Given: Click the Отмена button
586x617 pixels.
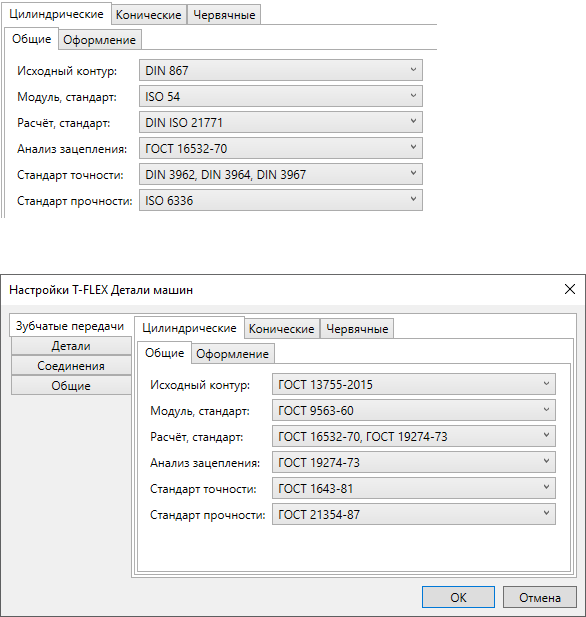Looking at the screenshot, I should (x=540, y=597).
